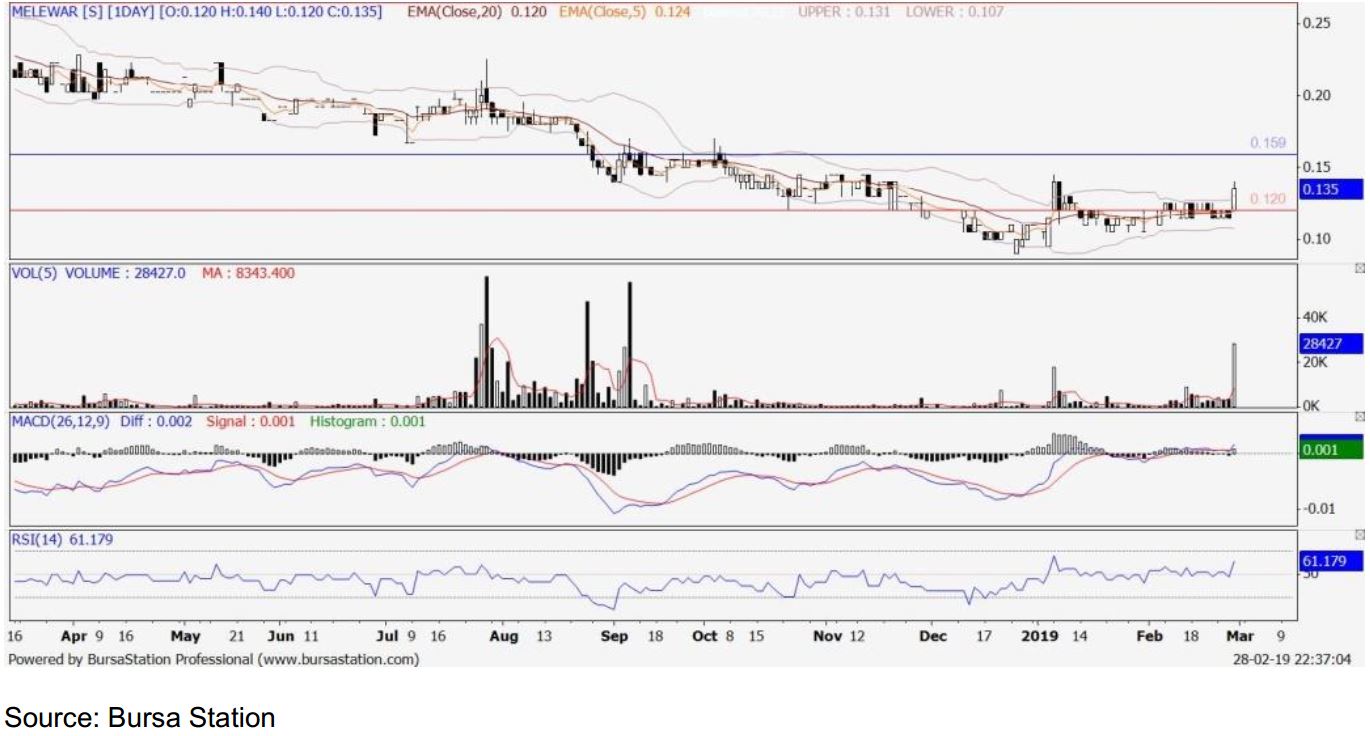The height and width of the screenshot is (736, 1370).
Task: Click the -0.01 MACD axis label
Action: click(1317, 509)
